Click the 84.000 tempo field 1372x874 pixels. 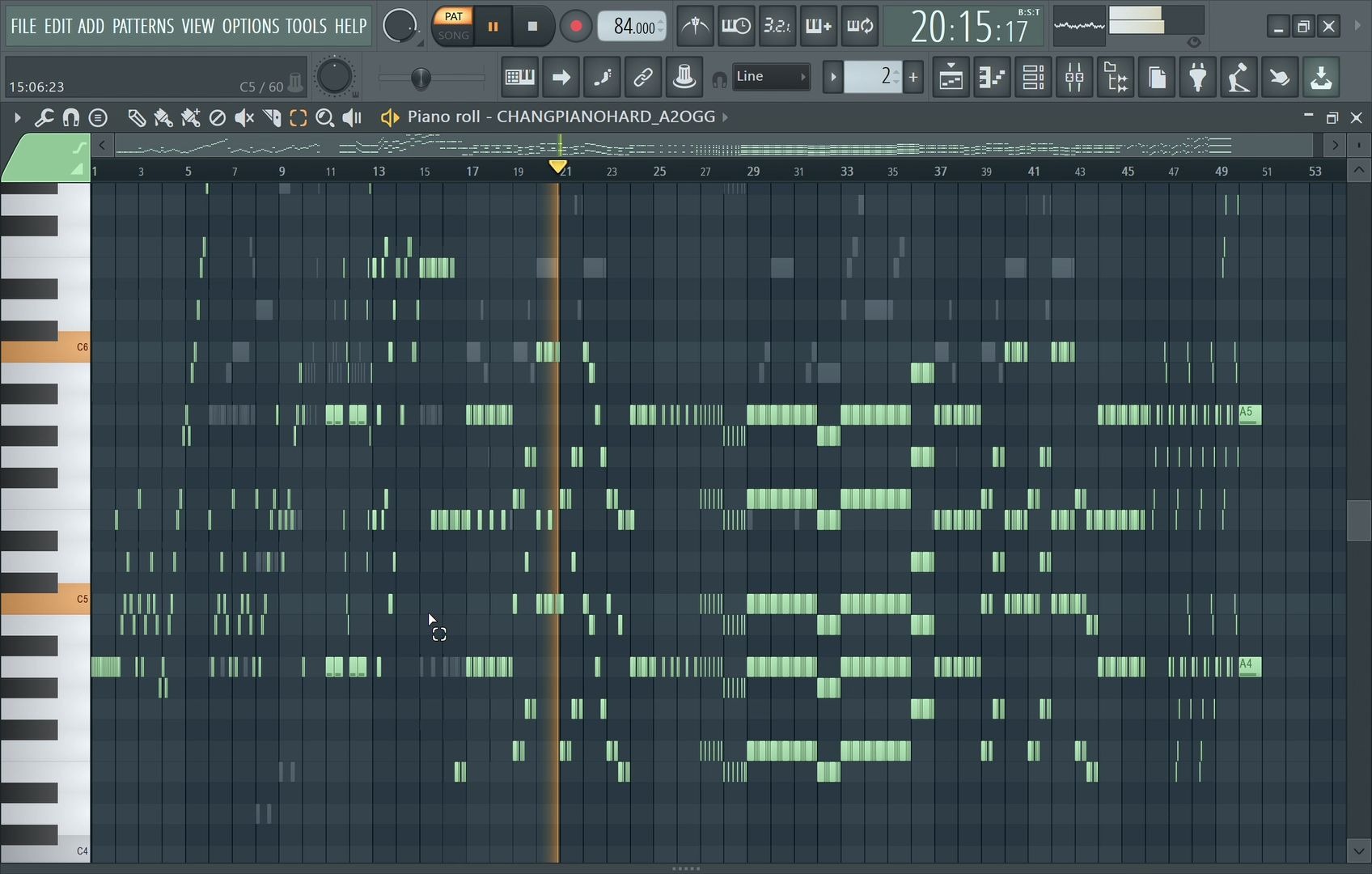633,27
